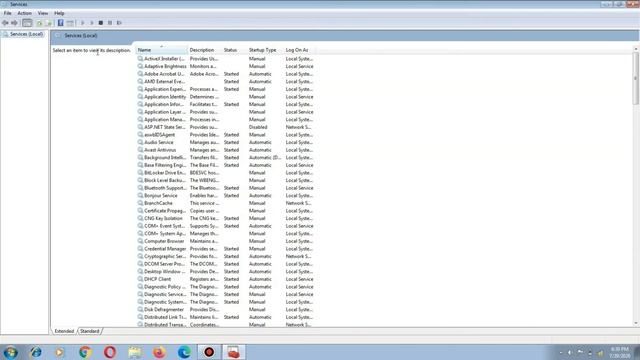Sort by the Startup Type column header
Viewport: 640px width, 360px height.
265,50
